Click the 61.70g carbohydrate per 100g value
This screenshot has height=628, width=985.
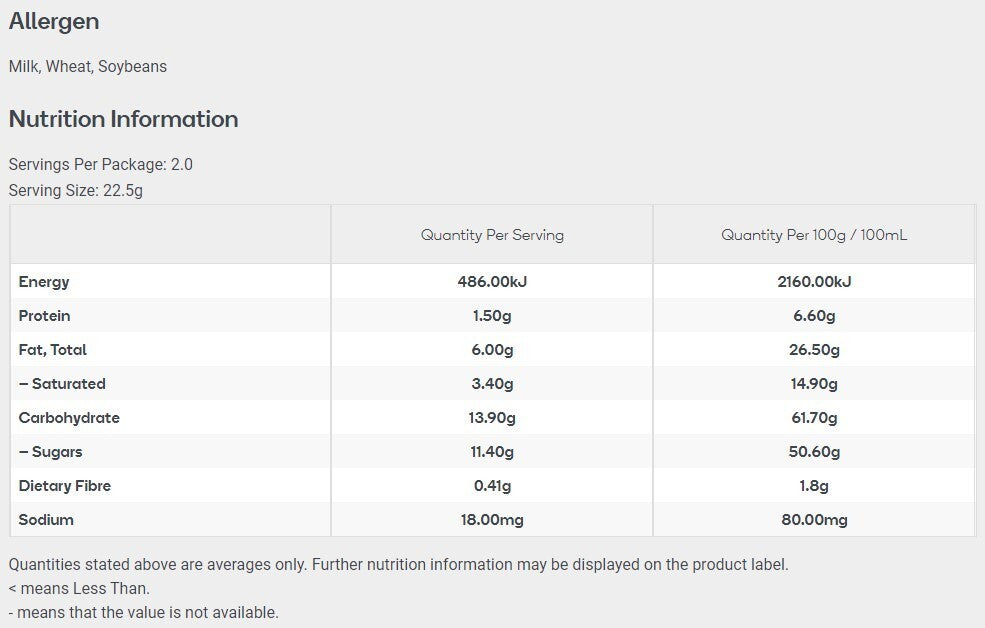click(814, 418)
